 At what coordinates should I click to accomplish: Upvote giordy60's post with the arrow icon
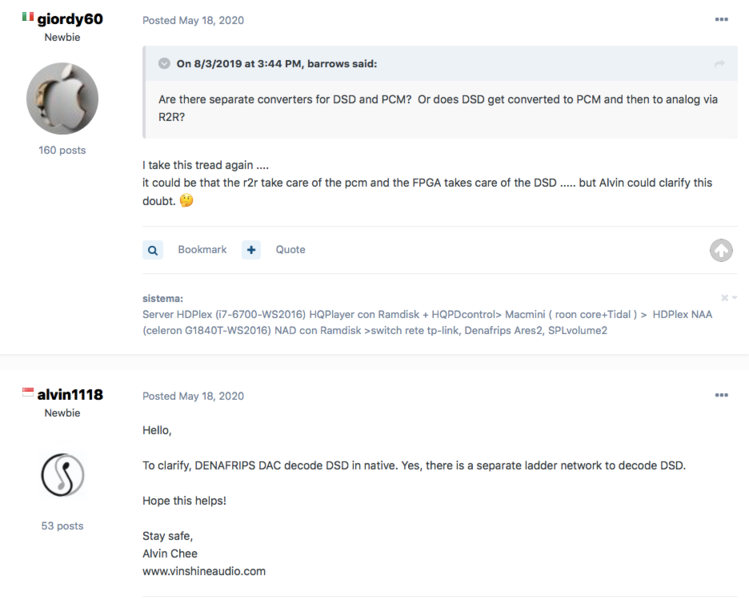pyautogui.click(x=721, y=251)
